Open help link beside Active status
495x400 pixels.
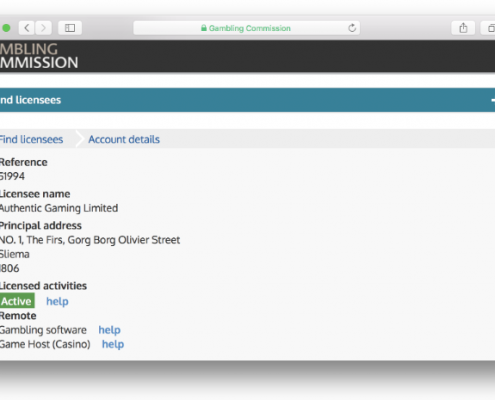tap(57, 301)
